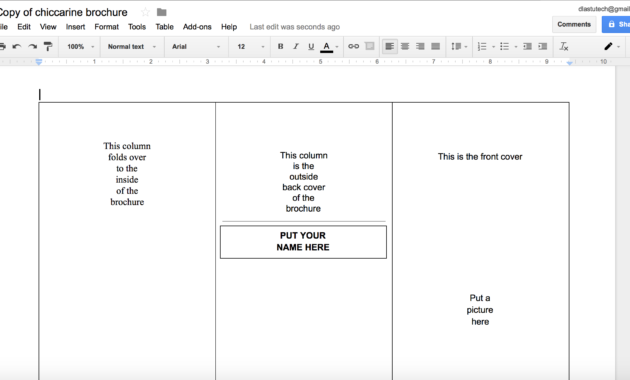
Task: Select Left align
Action: click(389, 46)
